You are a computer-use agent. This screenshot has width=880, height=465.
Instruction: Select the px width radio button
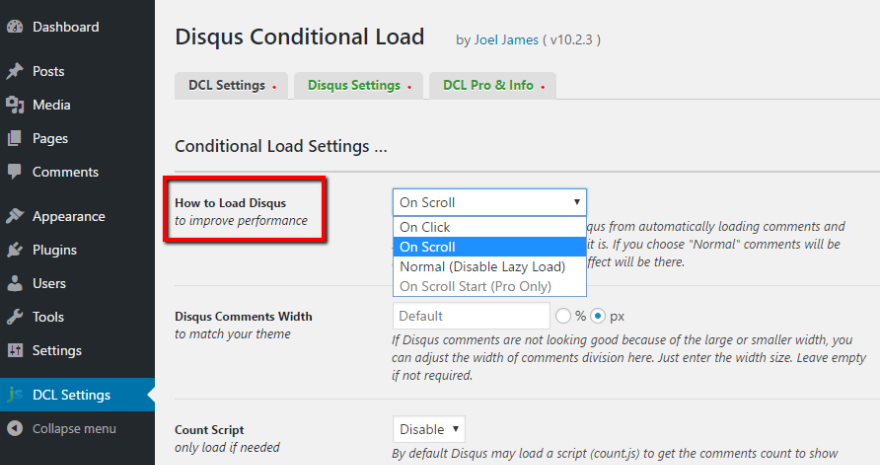pos(599,316)
